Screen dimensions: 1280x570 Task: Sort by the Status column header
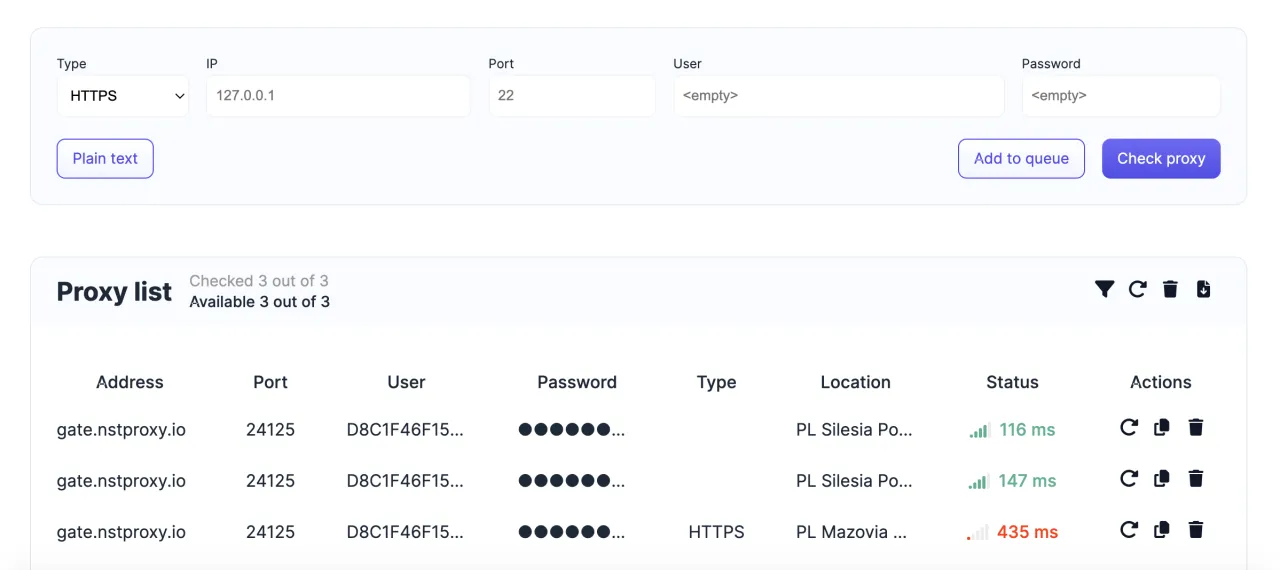coord(1012,382)
